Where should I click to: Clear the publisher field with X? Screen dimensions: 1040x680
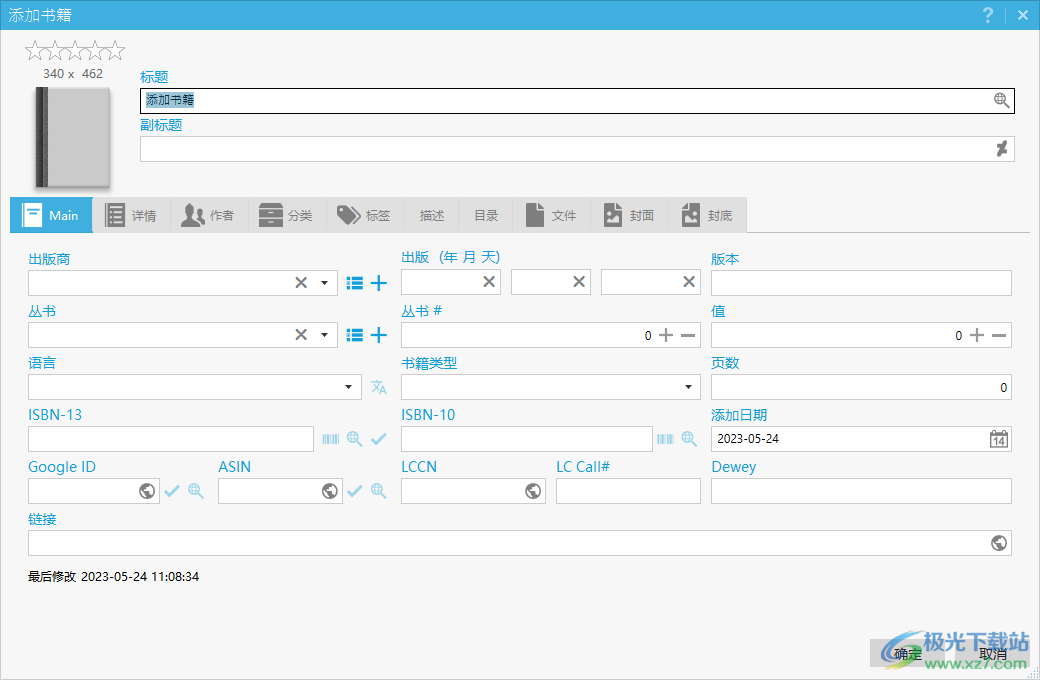click(x=301, y=283)
